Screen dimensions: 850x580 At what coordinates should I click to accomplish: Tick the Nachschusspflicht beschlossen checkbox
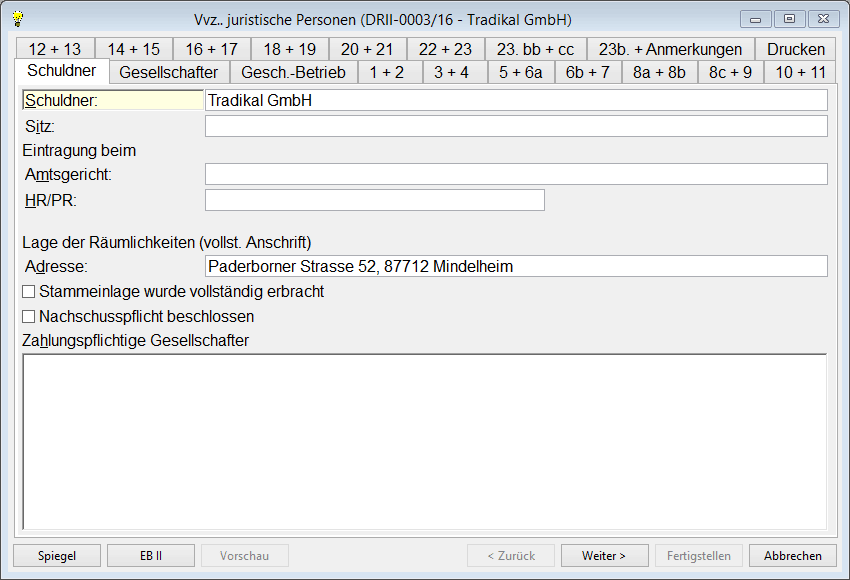coord(29,317)
